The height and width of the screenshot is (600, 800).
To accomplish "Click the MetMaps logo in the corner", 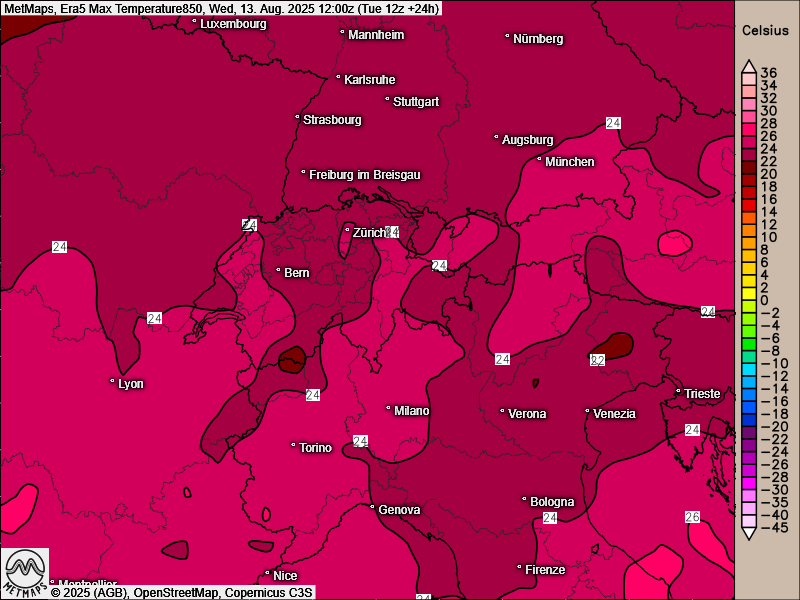I will pyautogui.click(x=25, y=573).
